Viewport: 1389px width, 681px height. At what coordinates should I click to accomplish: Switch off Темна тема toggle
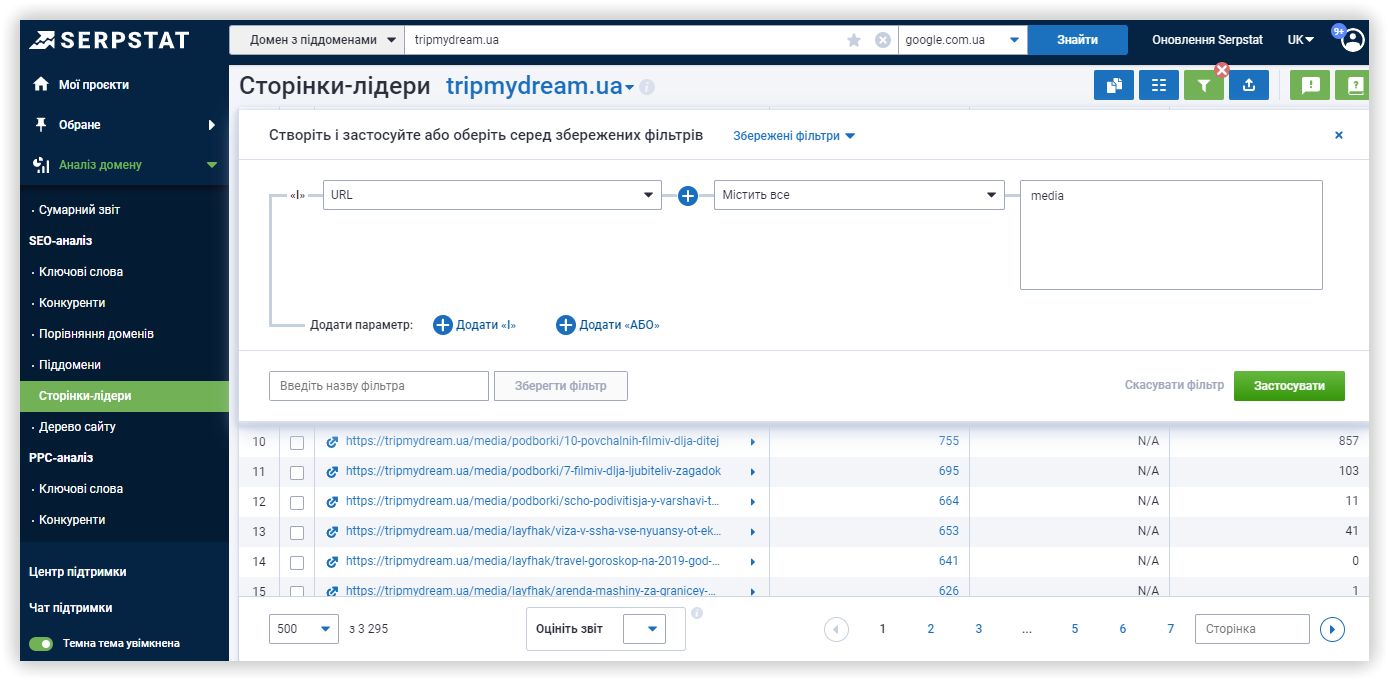[x=41, y=644]
